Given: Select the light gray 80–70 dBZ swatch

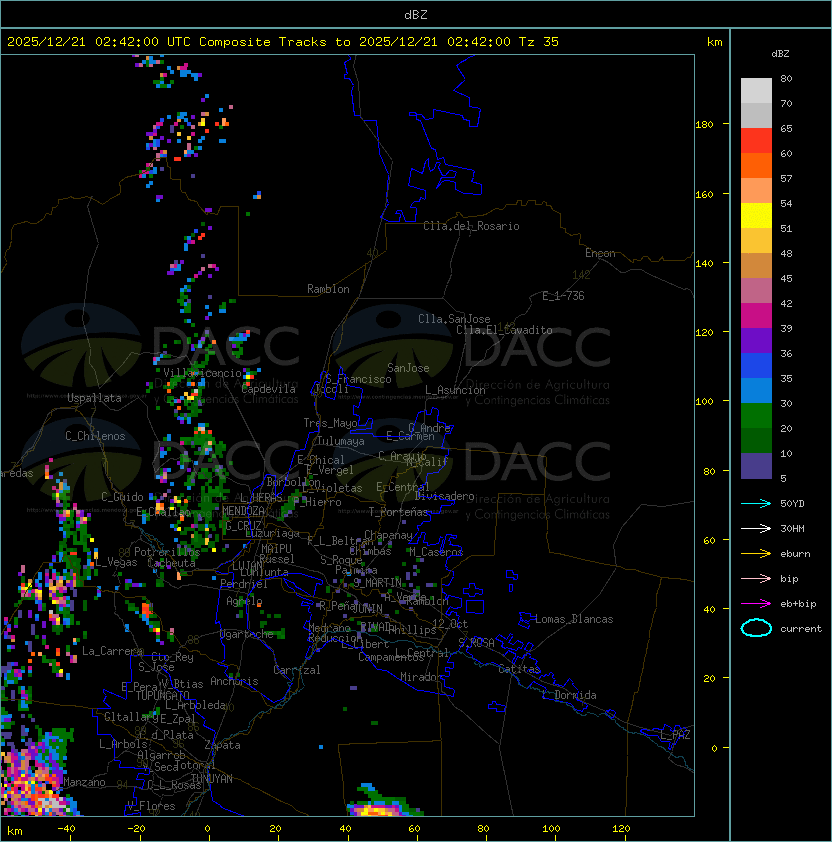Looking at the screenshot, I should 756,90.
